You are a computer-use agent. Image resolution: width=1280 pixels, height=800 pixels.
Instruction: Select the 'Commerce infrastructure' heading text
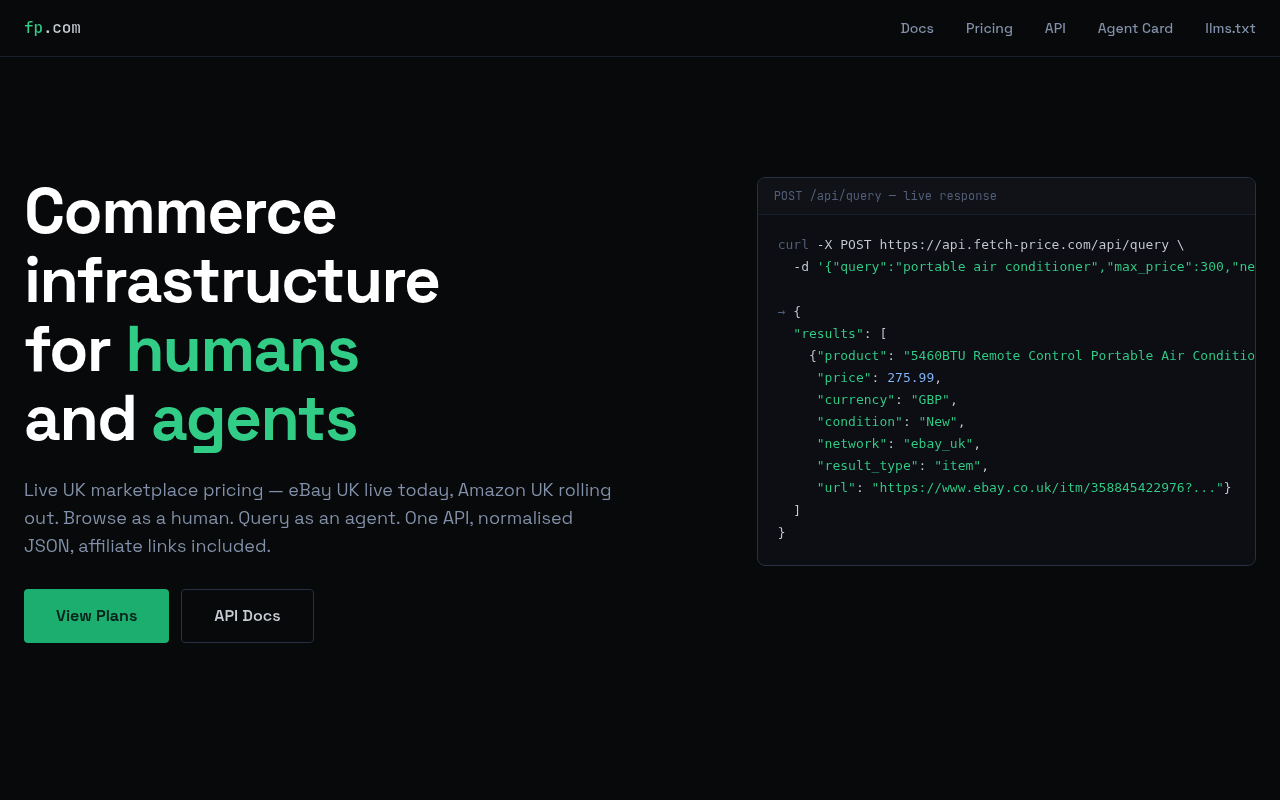(x=232, y=246)
